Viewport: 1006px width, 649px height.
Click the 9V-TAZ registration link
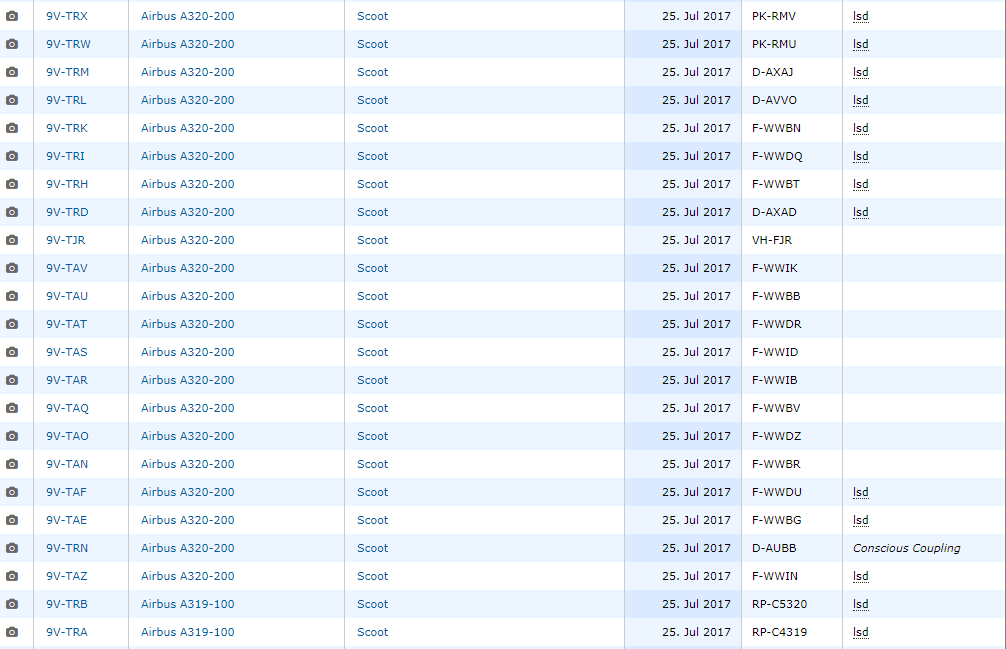[x=66, y=576]
